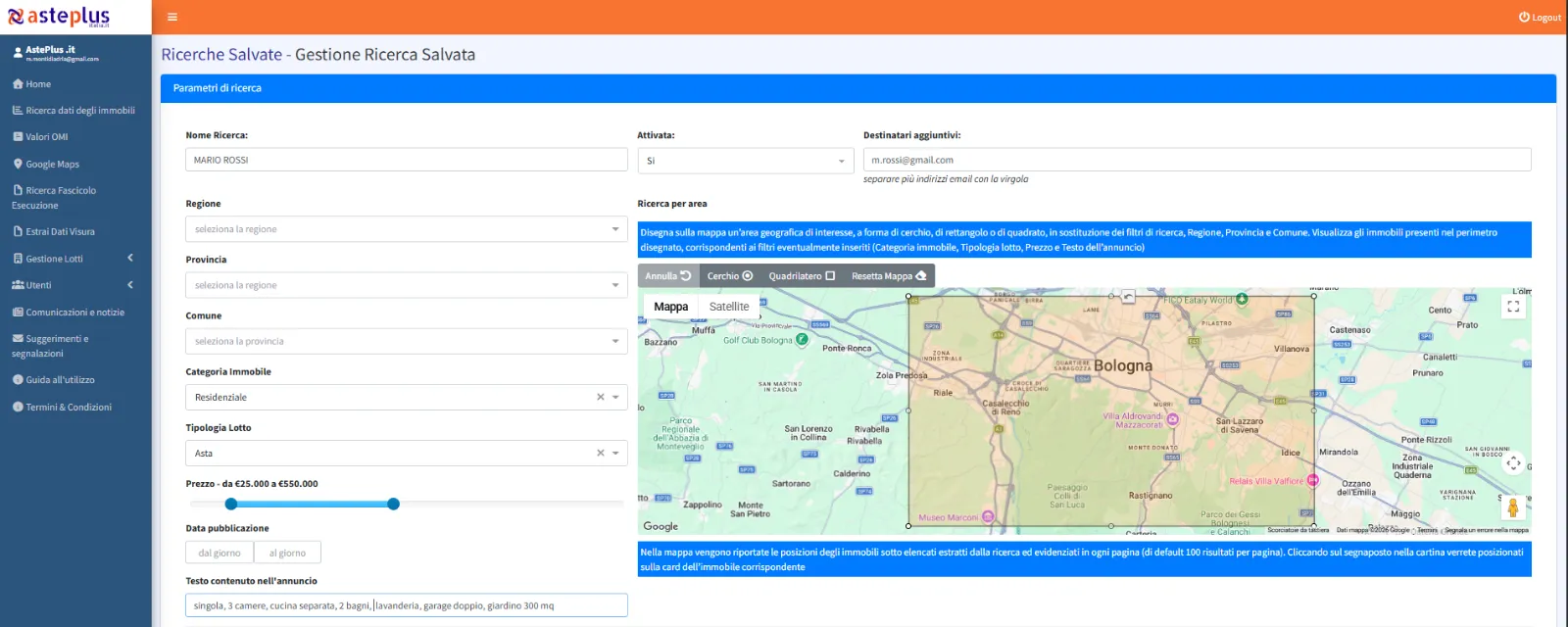Click the map camera pan control

pos(1513,463)
